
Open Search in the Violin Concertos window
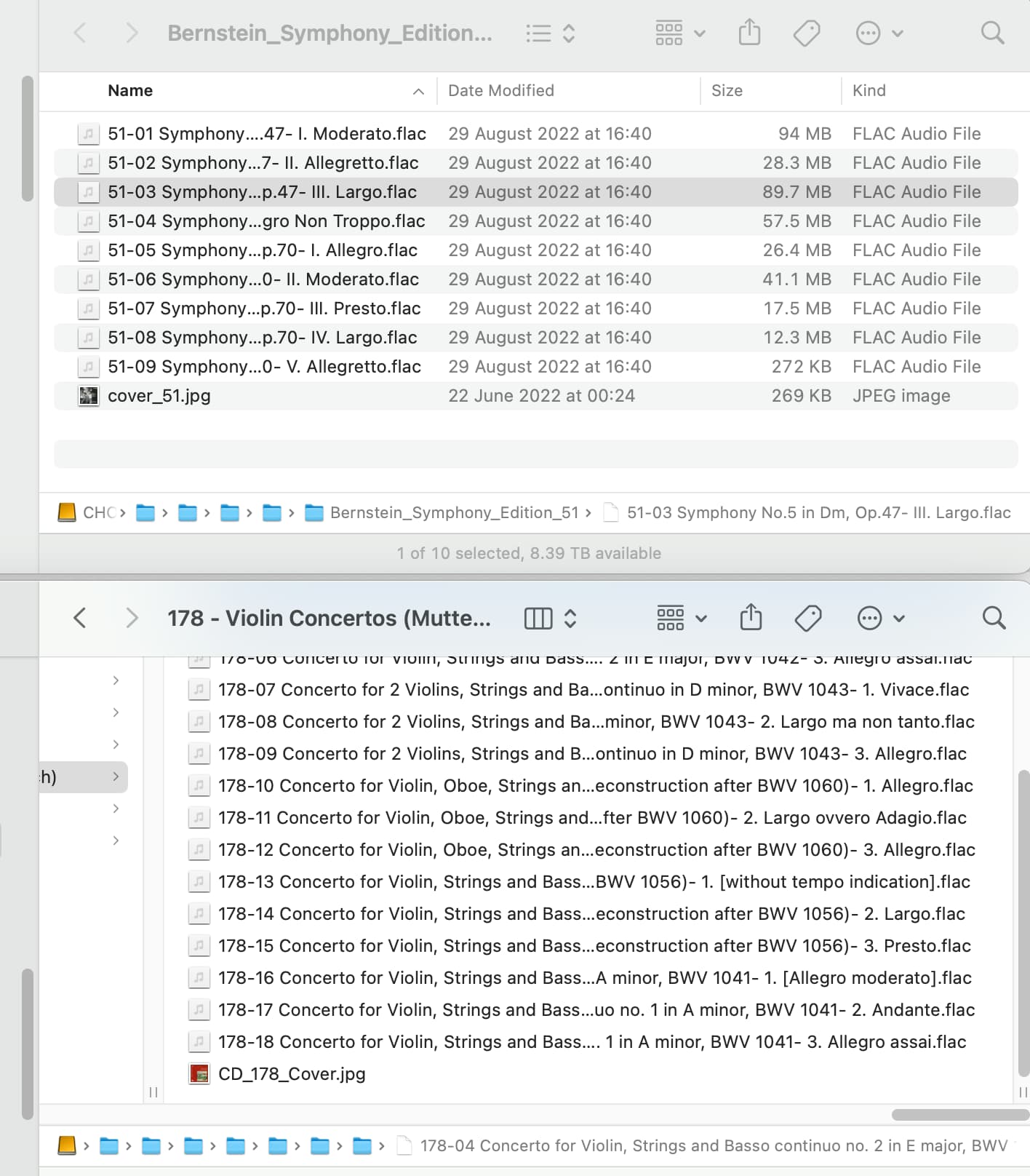[x=994, y=618]
